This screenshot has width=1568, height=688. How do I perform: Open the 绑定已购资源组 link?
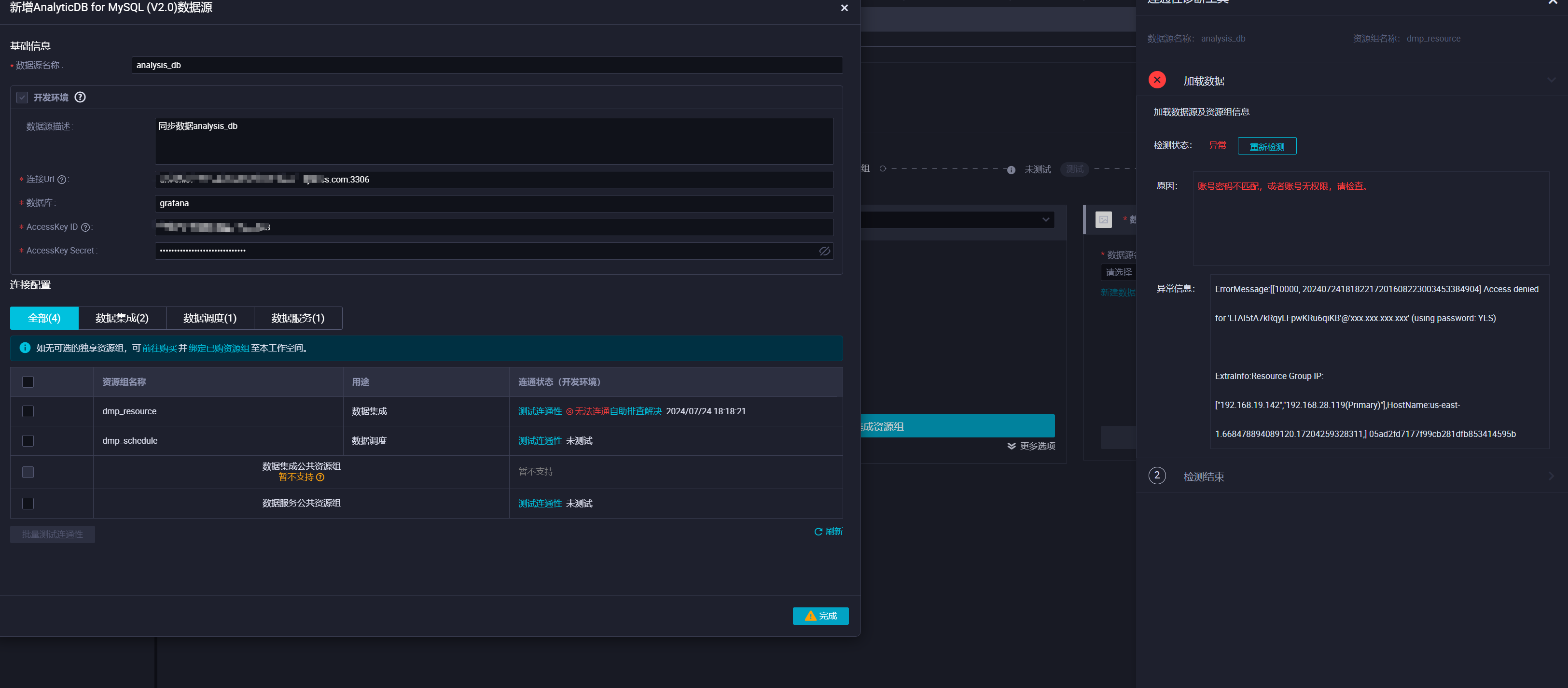[219, 348]
